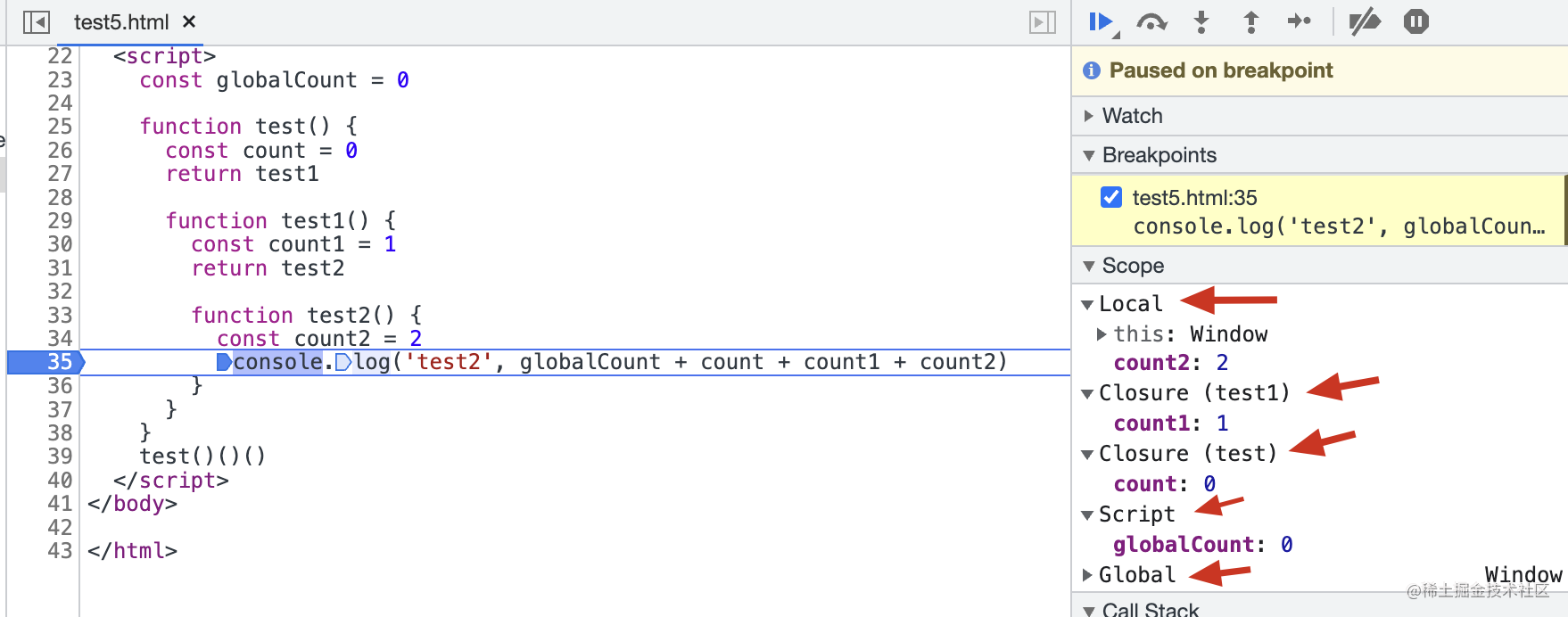Image resolution: width=1568 pixels, height=617 pixels.
Task: Click the Paused on breakpoint message
Action: (x=1221, y=70)
